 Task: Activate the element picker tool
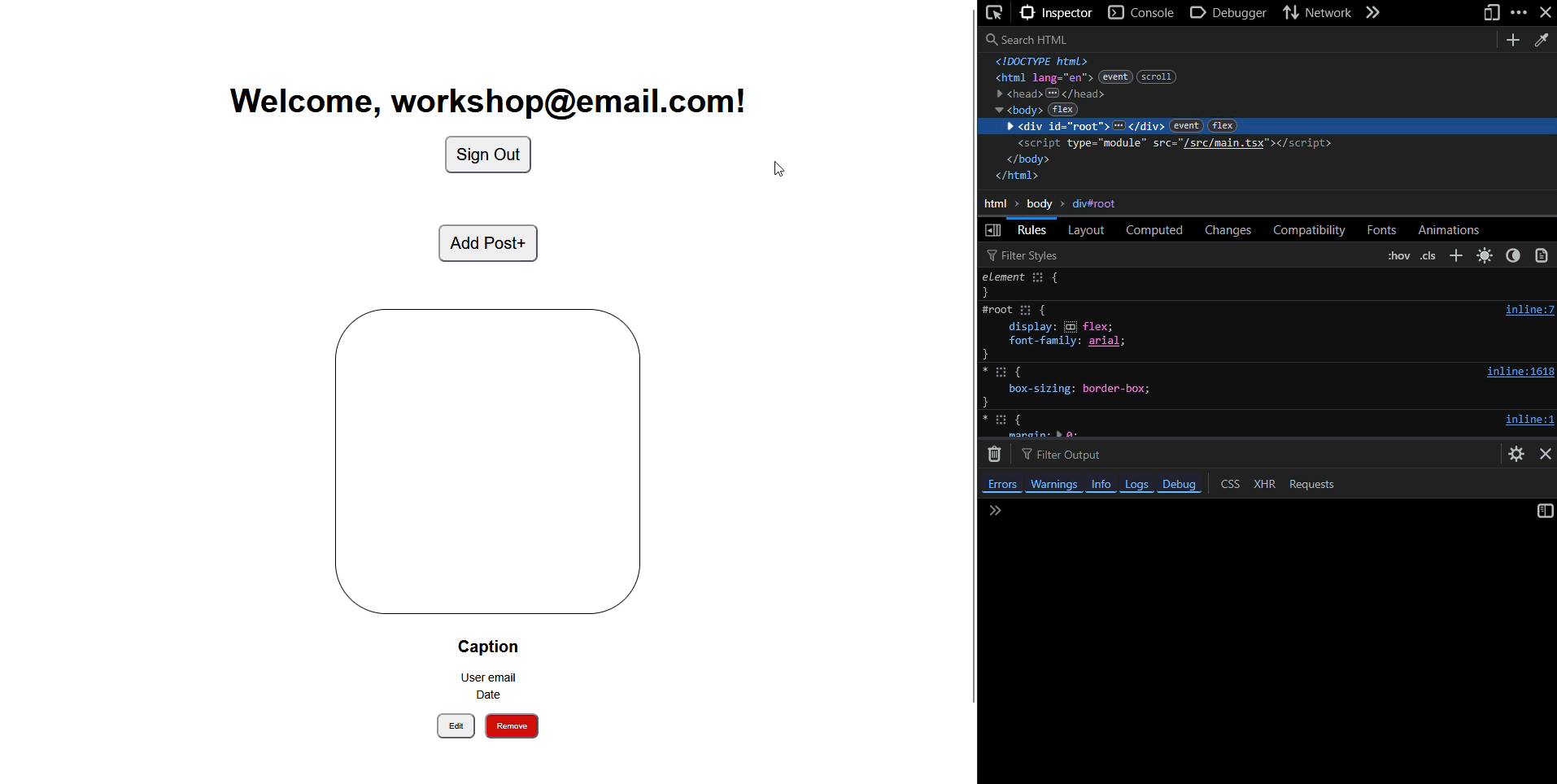click(994, 12)
